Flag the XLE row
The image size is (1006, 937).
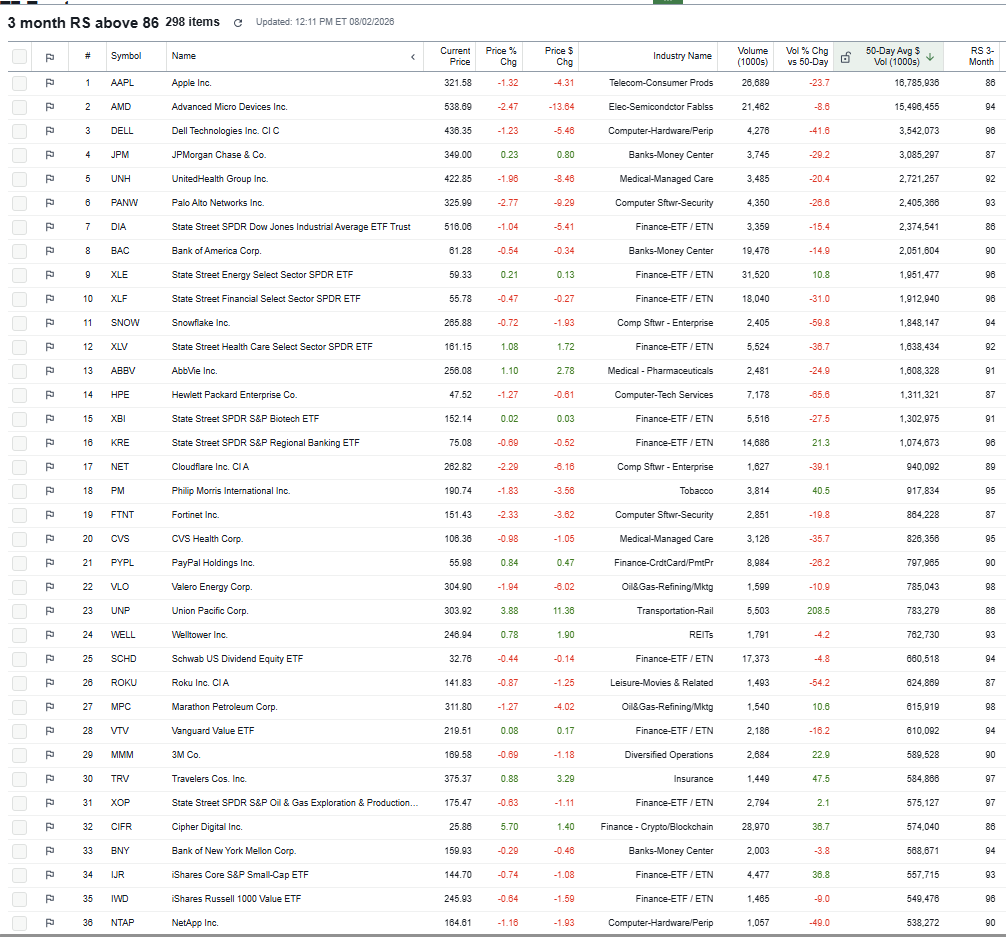(50, 275)
